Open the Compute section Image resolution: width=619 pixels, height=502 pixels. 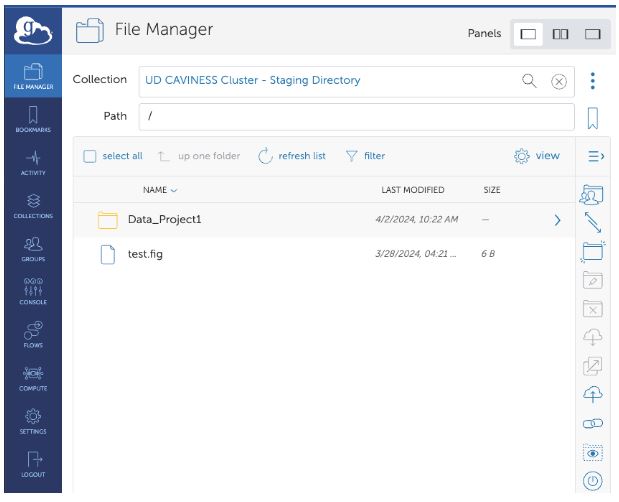click(x=33, y=377)
